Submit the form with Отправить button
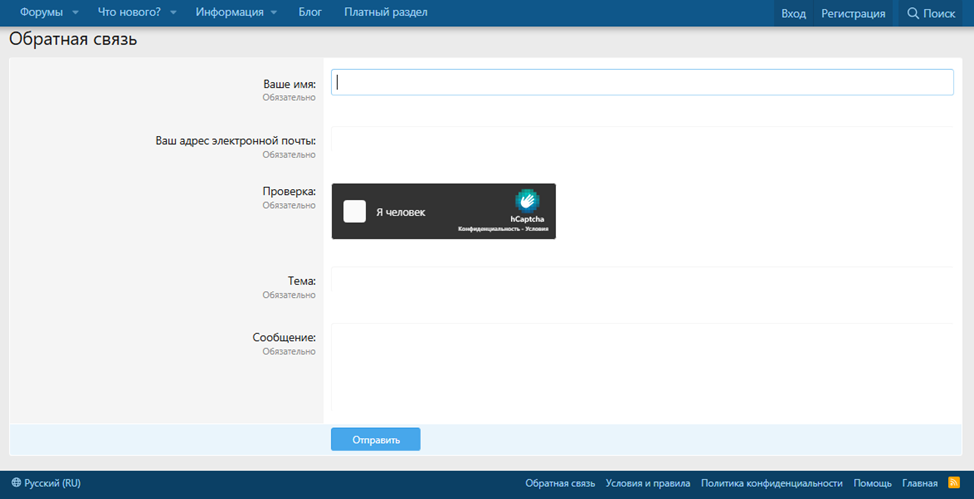The image size is (974, 499). point(376,439)
